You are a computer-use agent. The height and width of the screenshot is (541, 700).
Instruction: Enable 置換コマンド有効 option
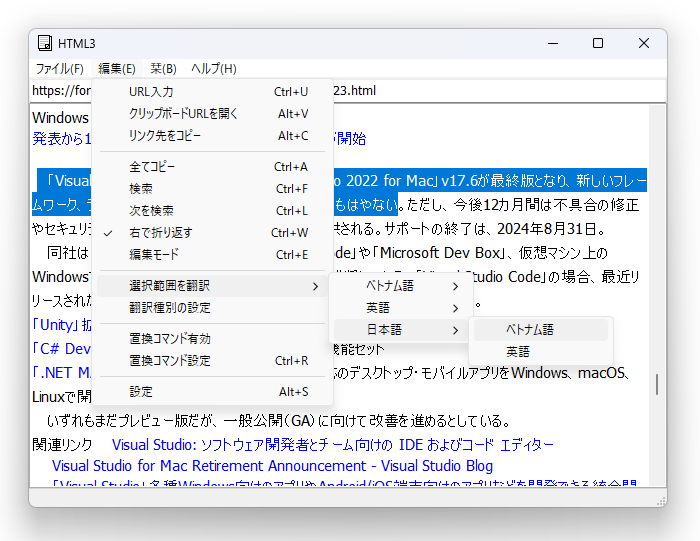tap(212, 339)
